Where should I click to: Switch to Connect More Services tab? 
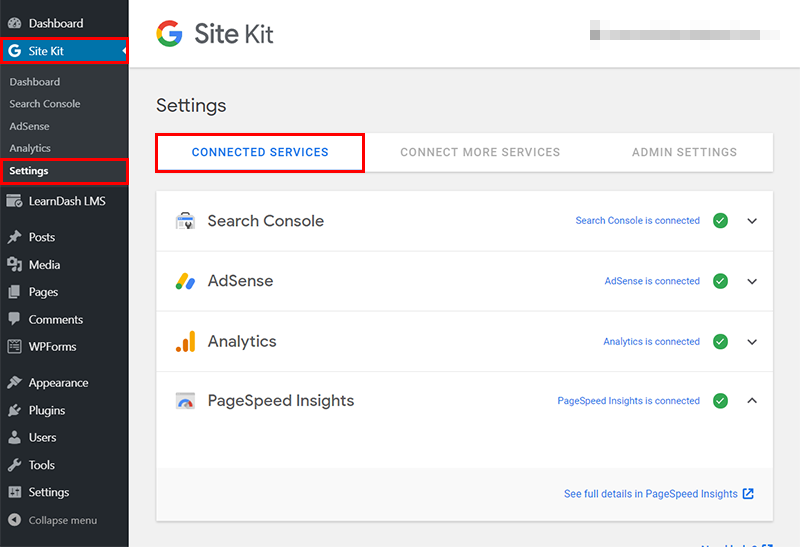[480, 153]
